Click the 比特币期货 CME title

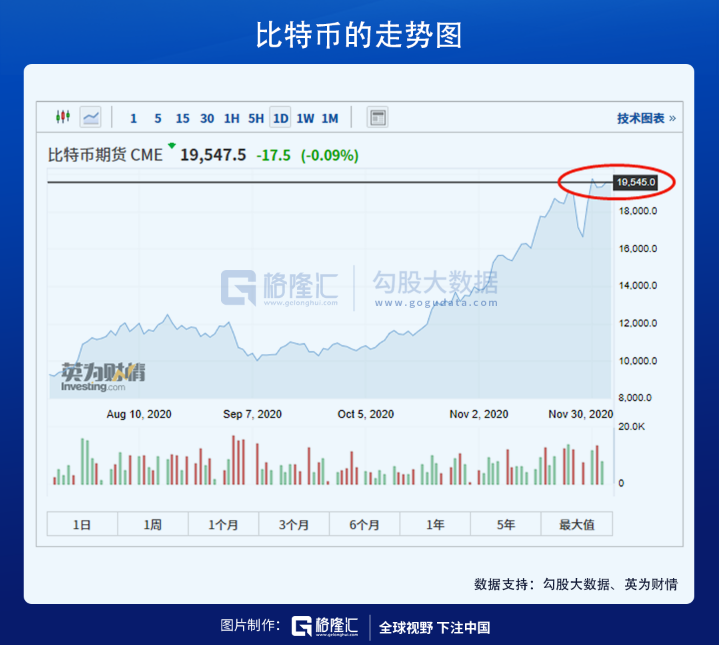[x=105, y=155]
